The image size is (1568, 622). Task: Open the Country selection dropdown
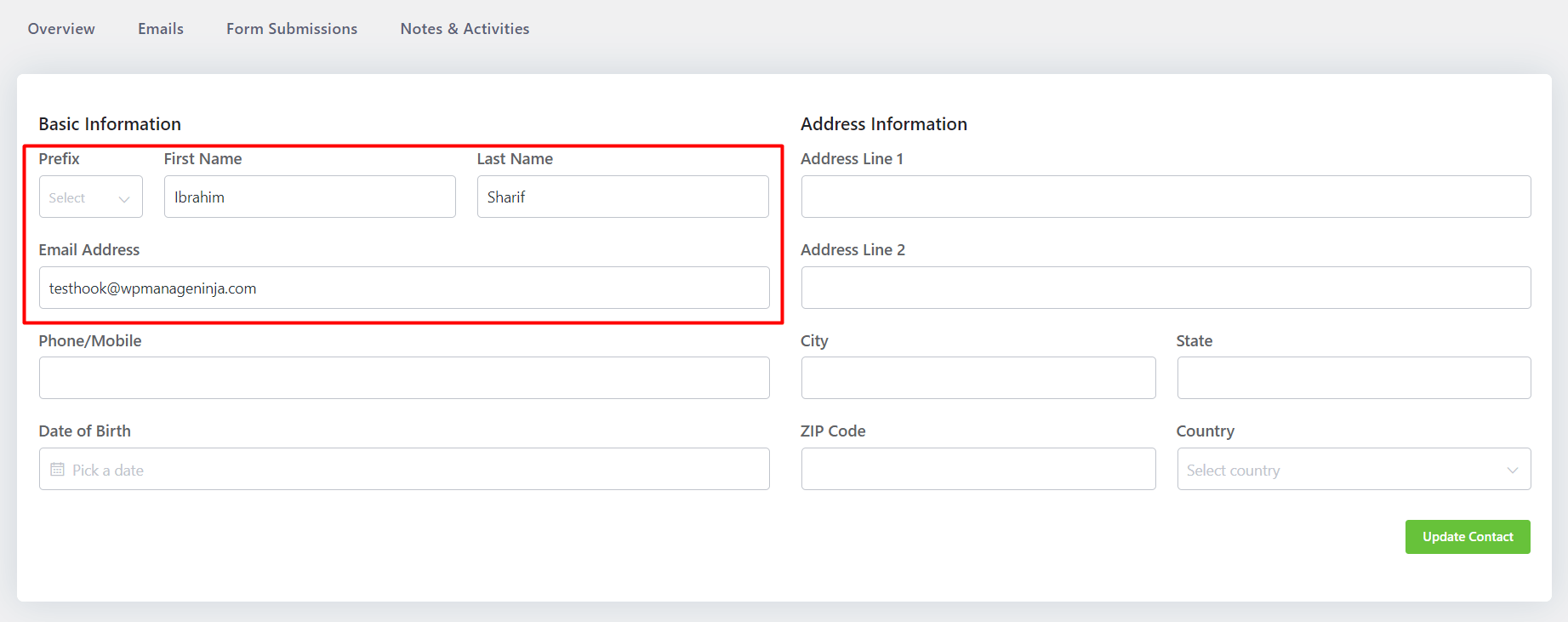1353,469
